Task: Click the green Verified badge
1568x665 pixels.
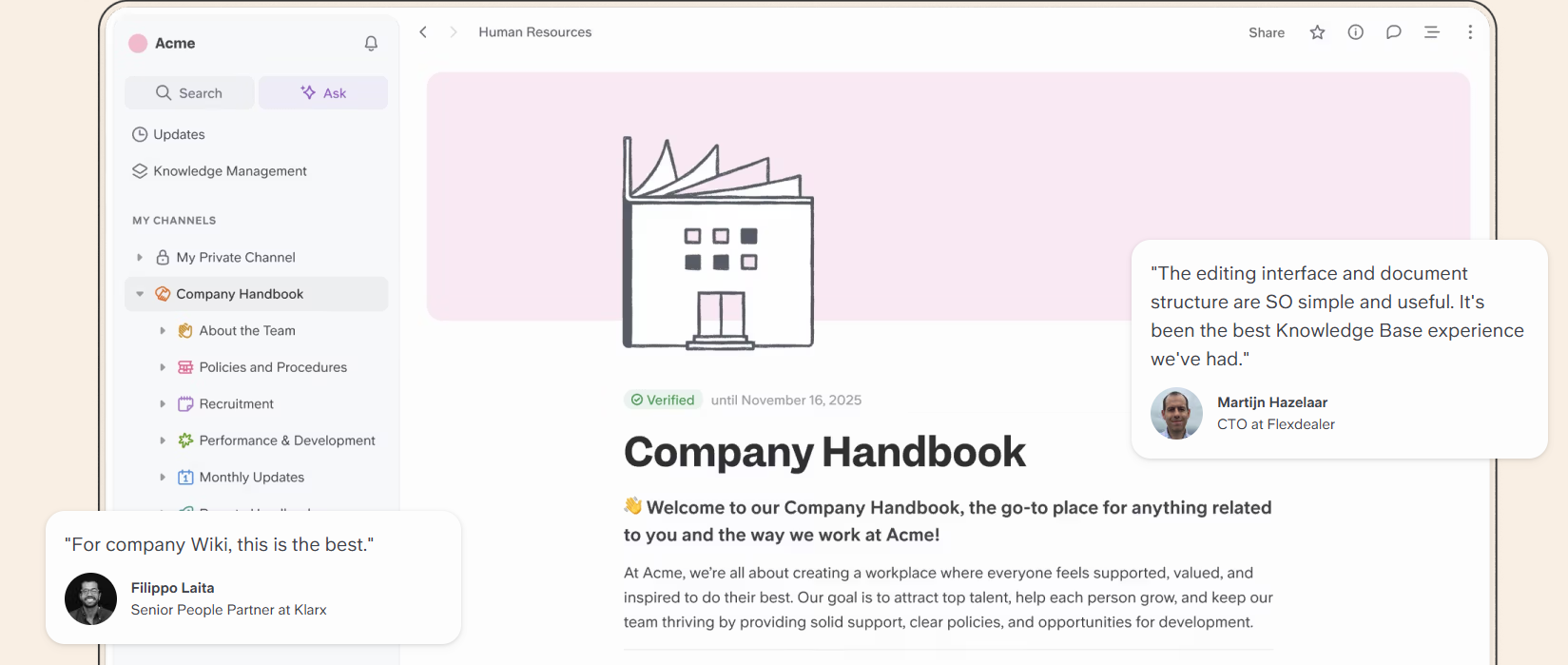Action: coord(663,401)
